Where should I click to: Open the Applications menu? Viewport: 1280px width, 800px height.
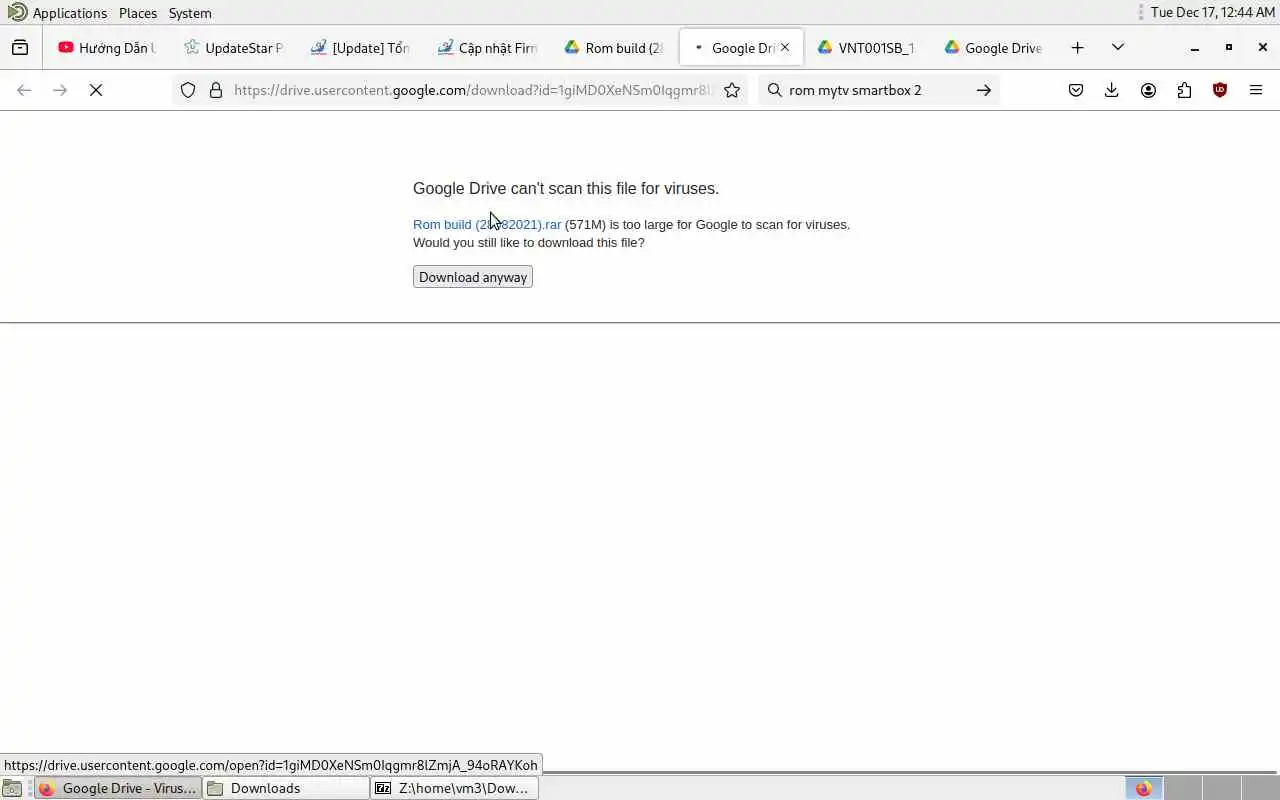[69, 13]
